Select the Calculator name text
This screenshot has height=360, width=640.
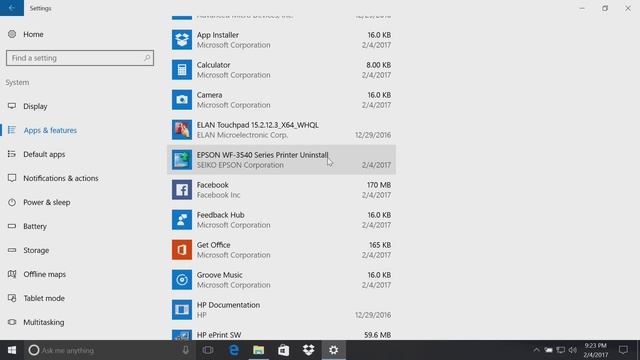coord(213,65)
